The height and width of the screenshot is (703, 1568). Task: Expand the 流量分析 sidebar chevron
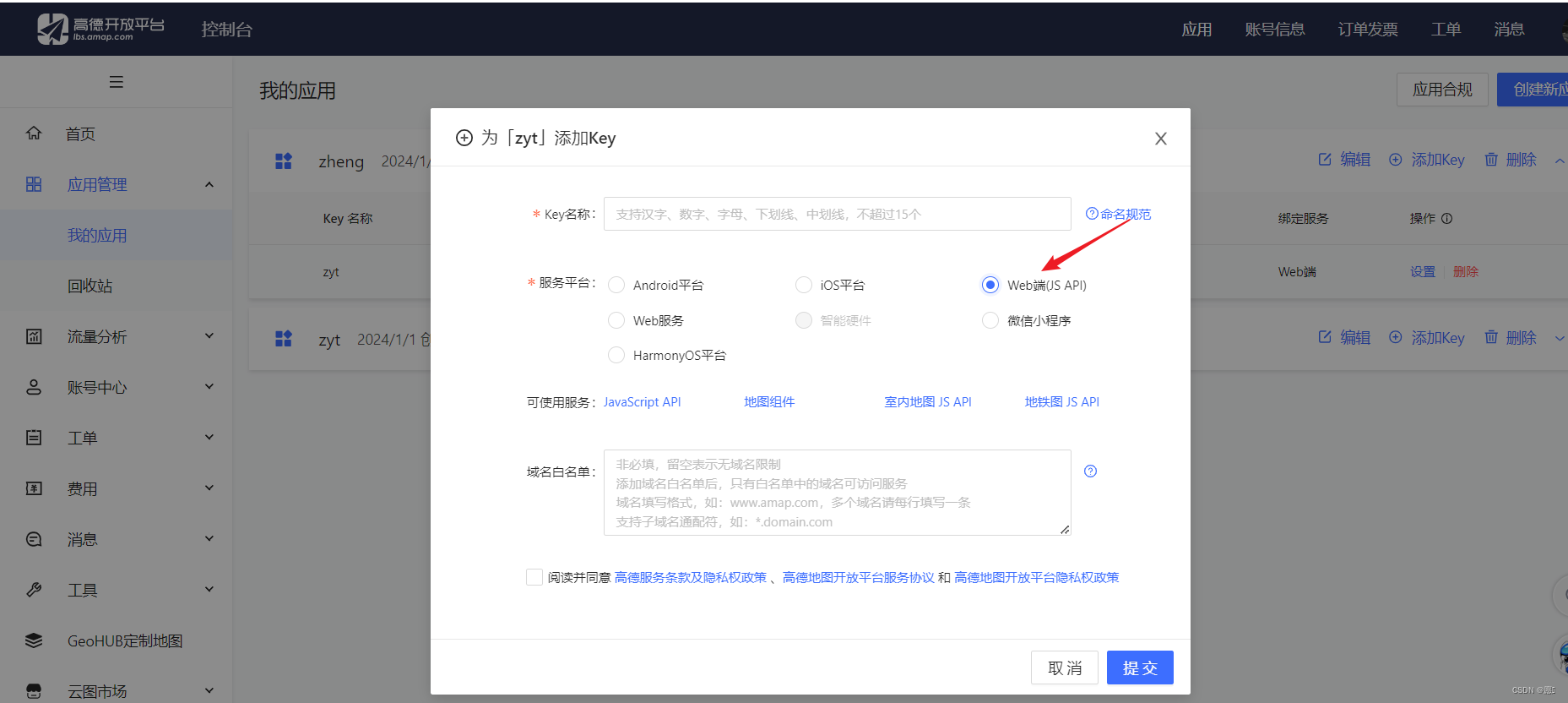(209, 335)
